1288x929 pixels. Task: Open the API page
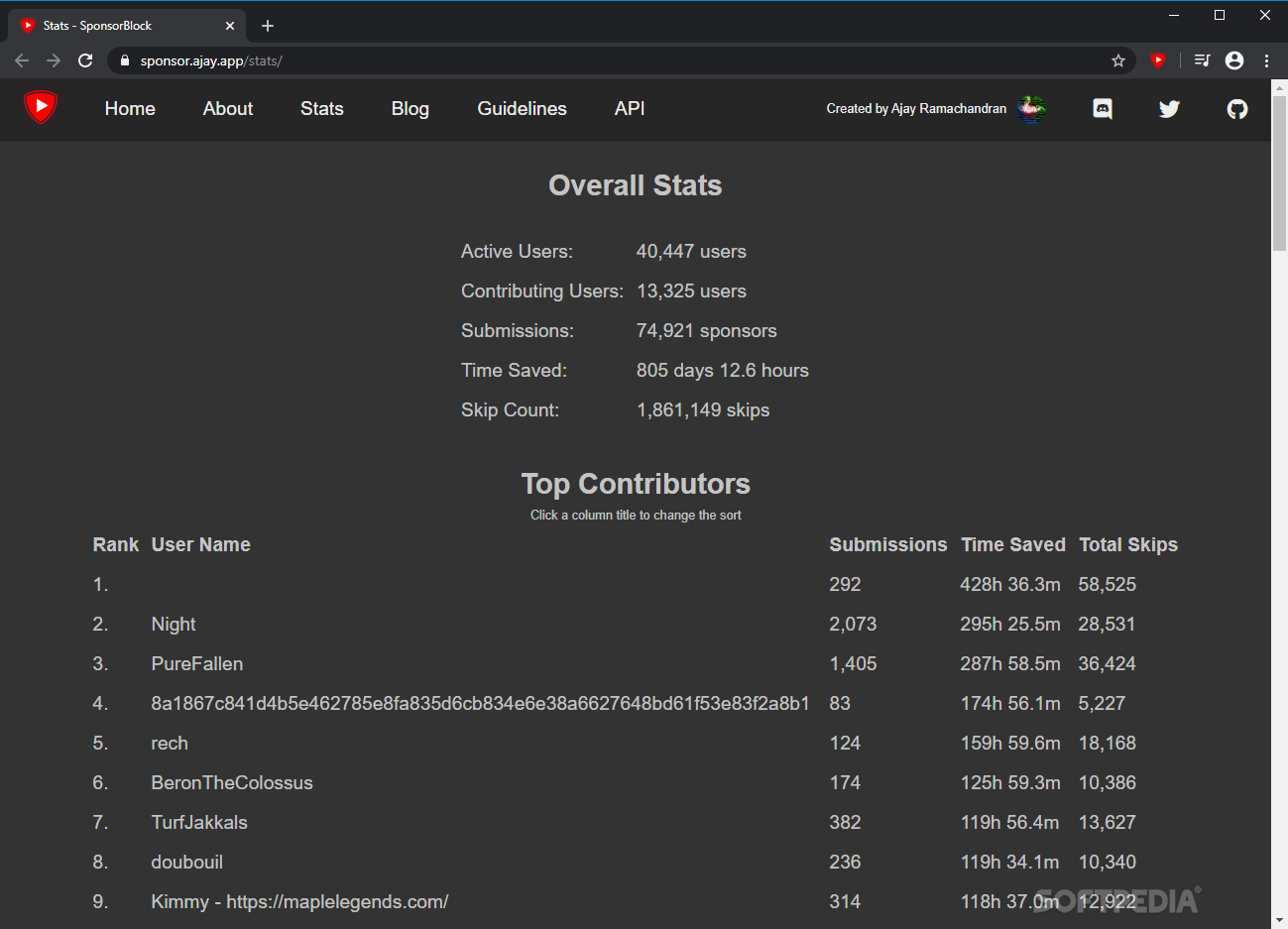[x=630, y=109]
